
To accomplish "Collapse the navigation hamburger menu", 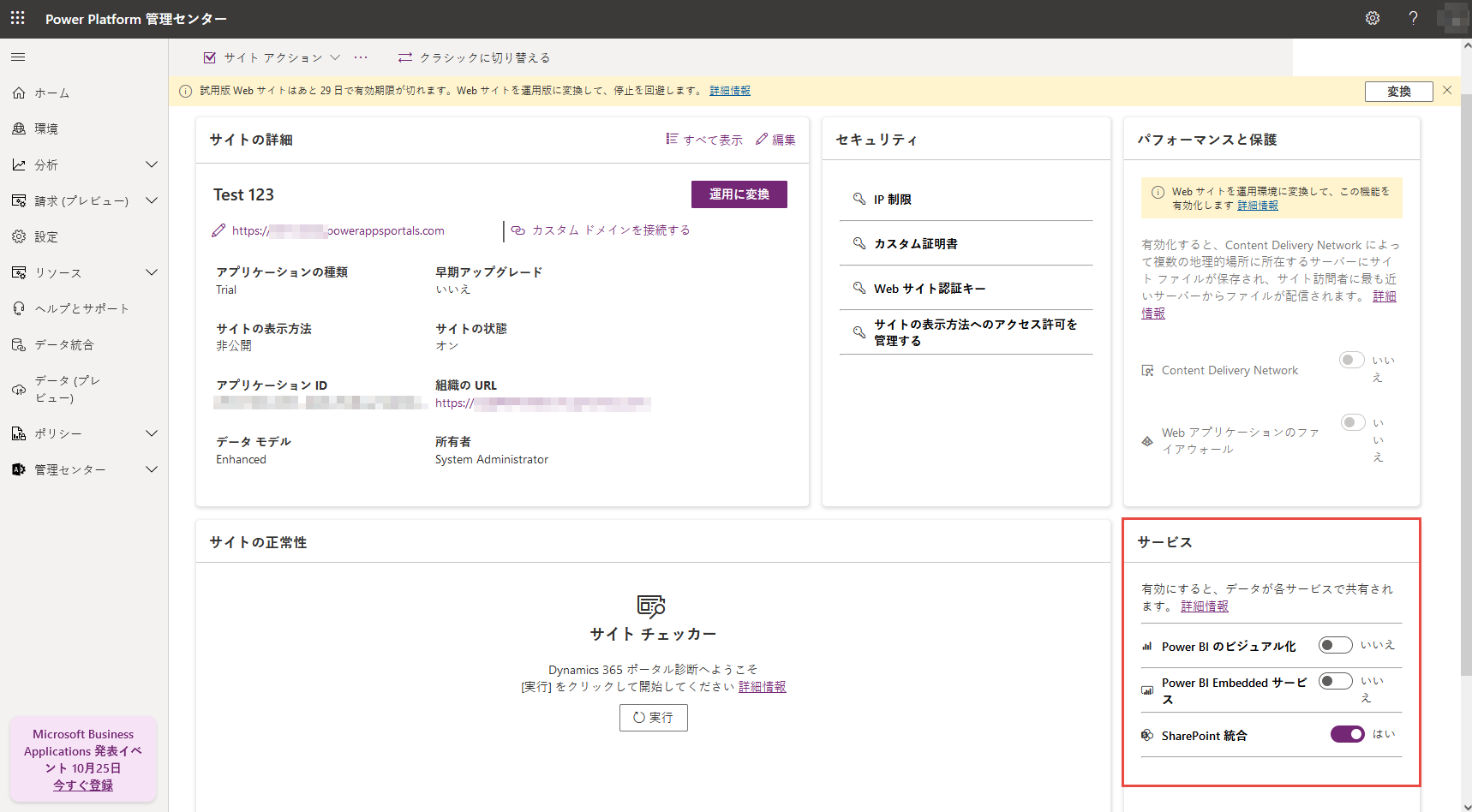I will pyautogui.click(x=18, y=57).
